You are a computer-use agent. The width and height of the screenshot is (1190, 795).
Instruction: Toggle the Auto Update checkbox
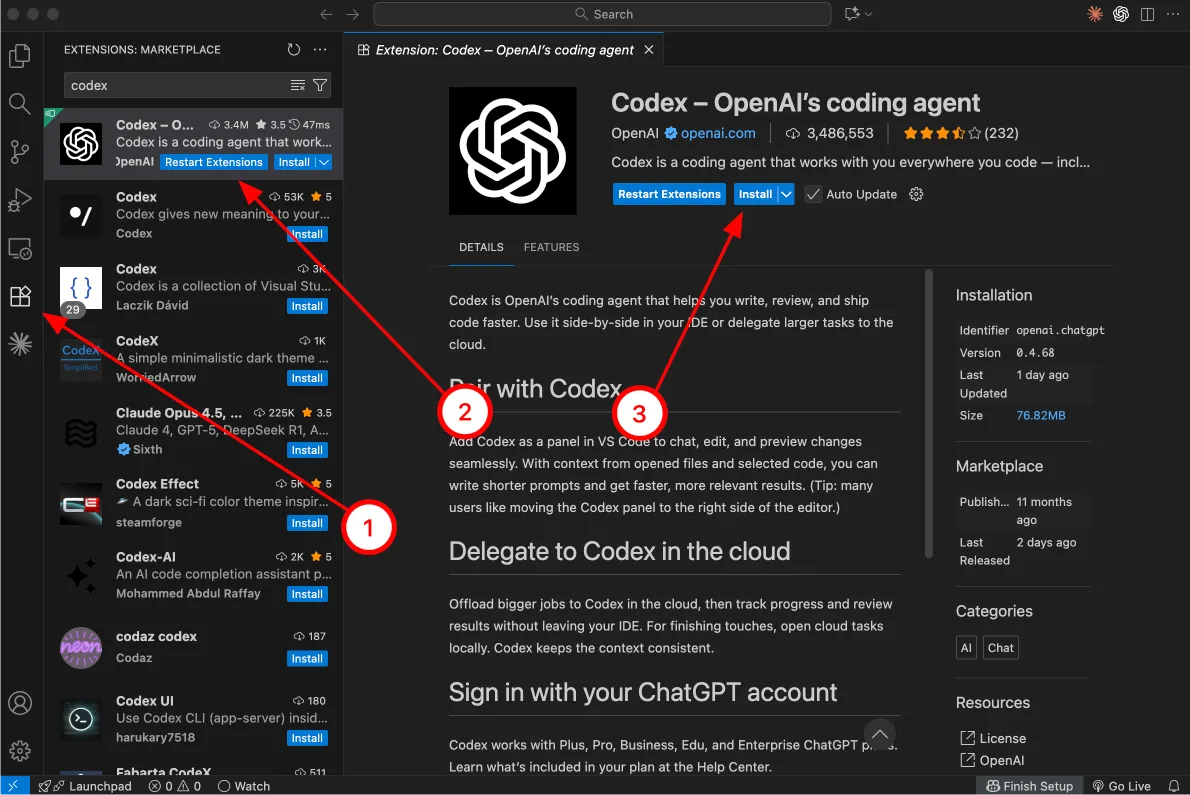814,194
